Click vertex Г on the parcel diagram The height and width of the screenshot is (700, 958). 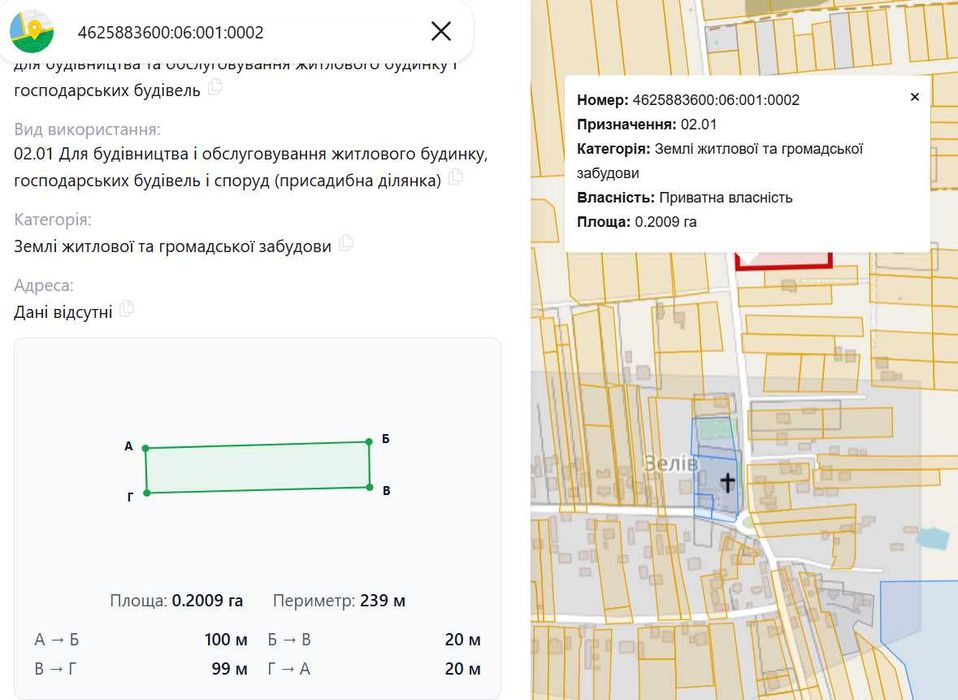coord(147,493)
